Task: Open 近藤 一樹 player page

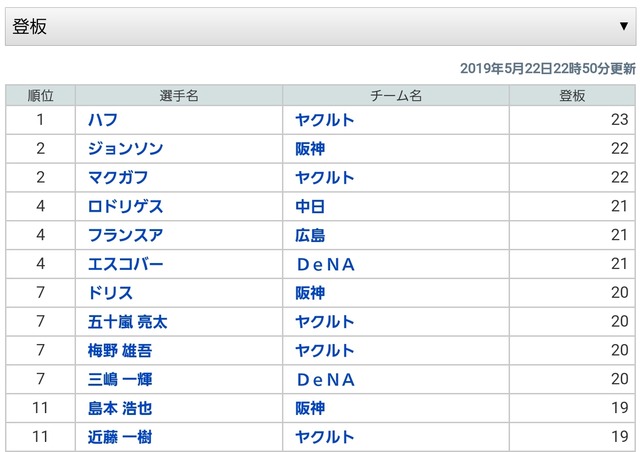Action: pyautogui.click(x=120, y=437)
